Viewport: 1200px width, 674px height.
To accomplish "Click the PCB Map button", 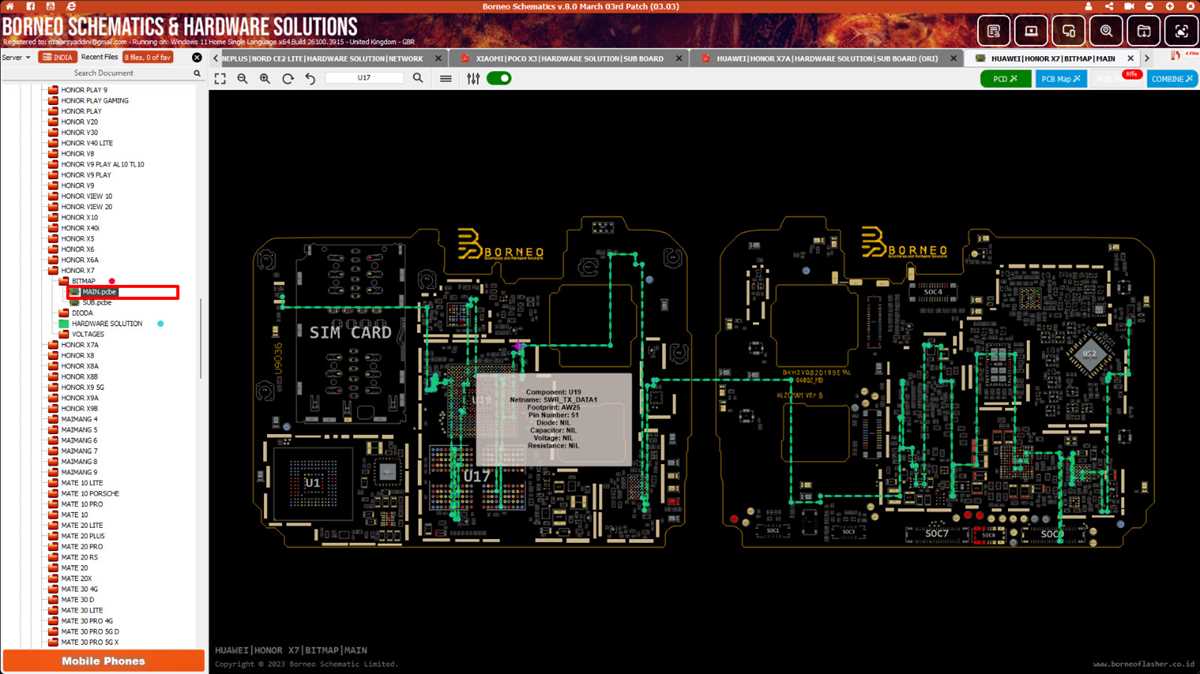I will pyautogui.click(x=1061, y=78).
